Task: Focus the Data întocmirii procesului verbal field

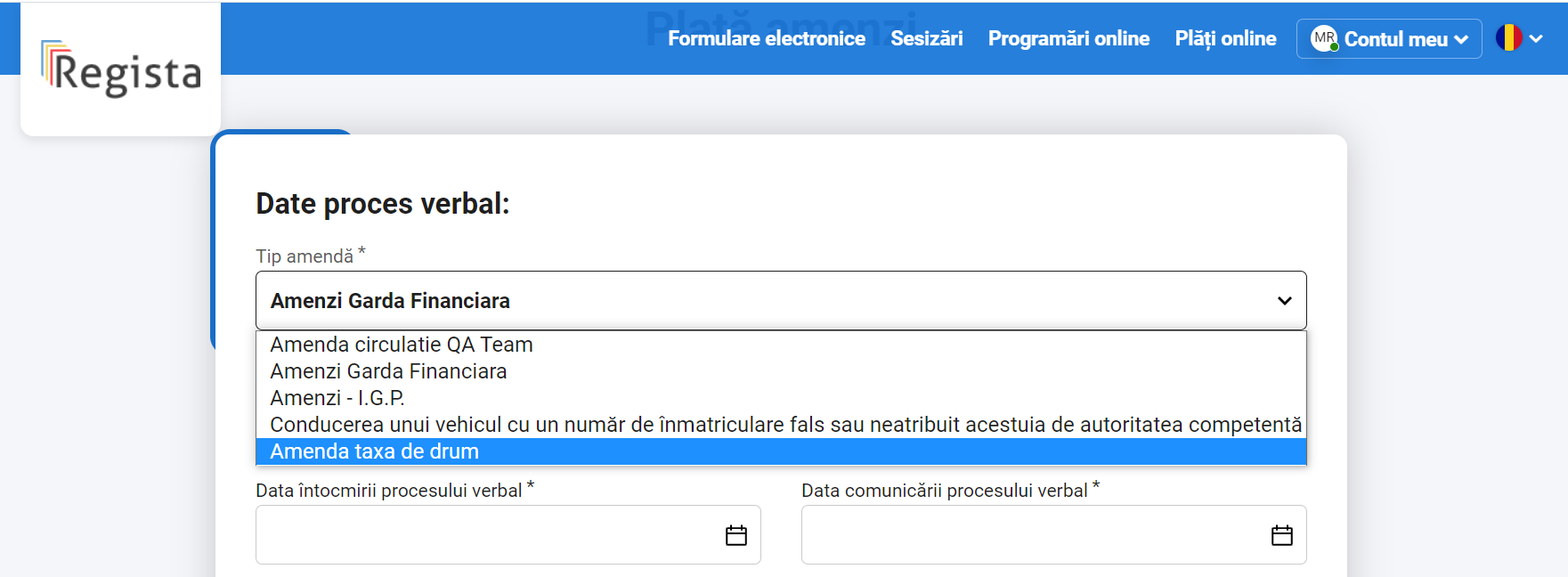Action: point(508,534)
